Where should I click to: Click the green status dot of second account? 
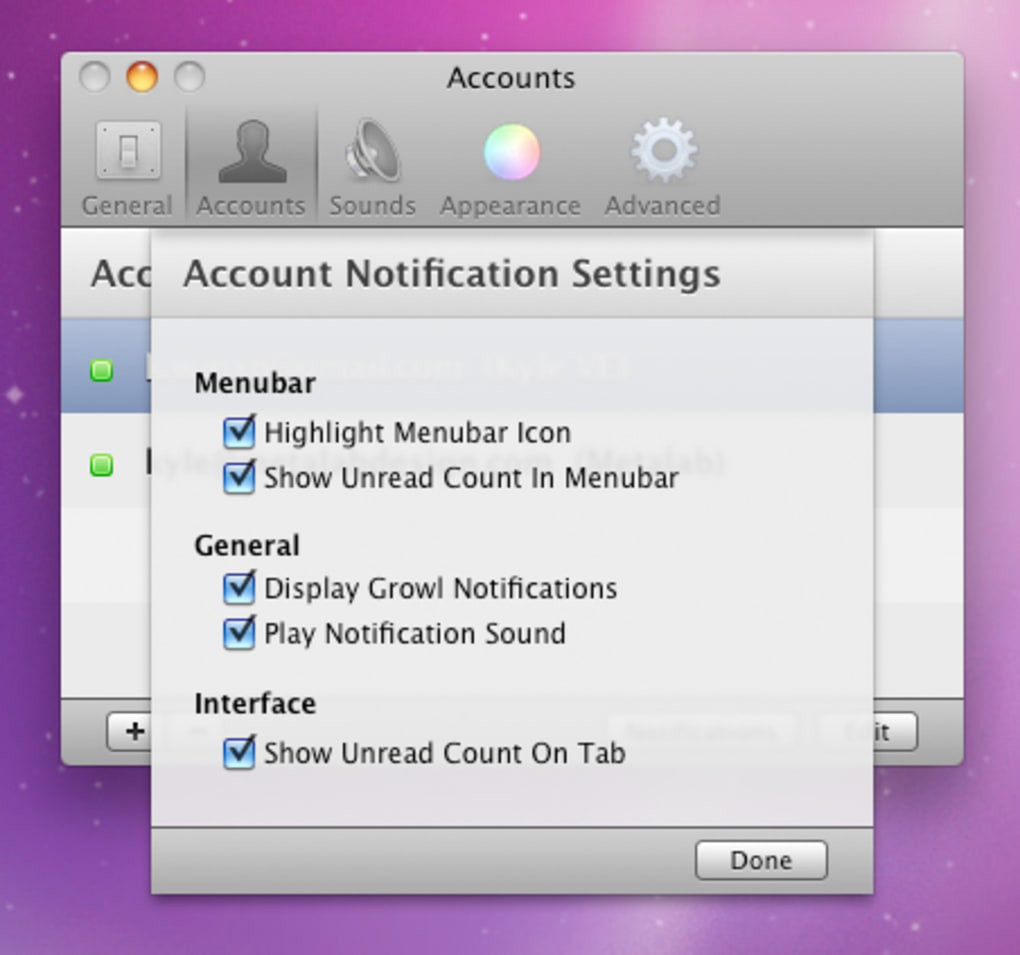101,464
